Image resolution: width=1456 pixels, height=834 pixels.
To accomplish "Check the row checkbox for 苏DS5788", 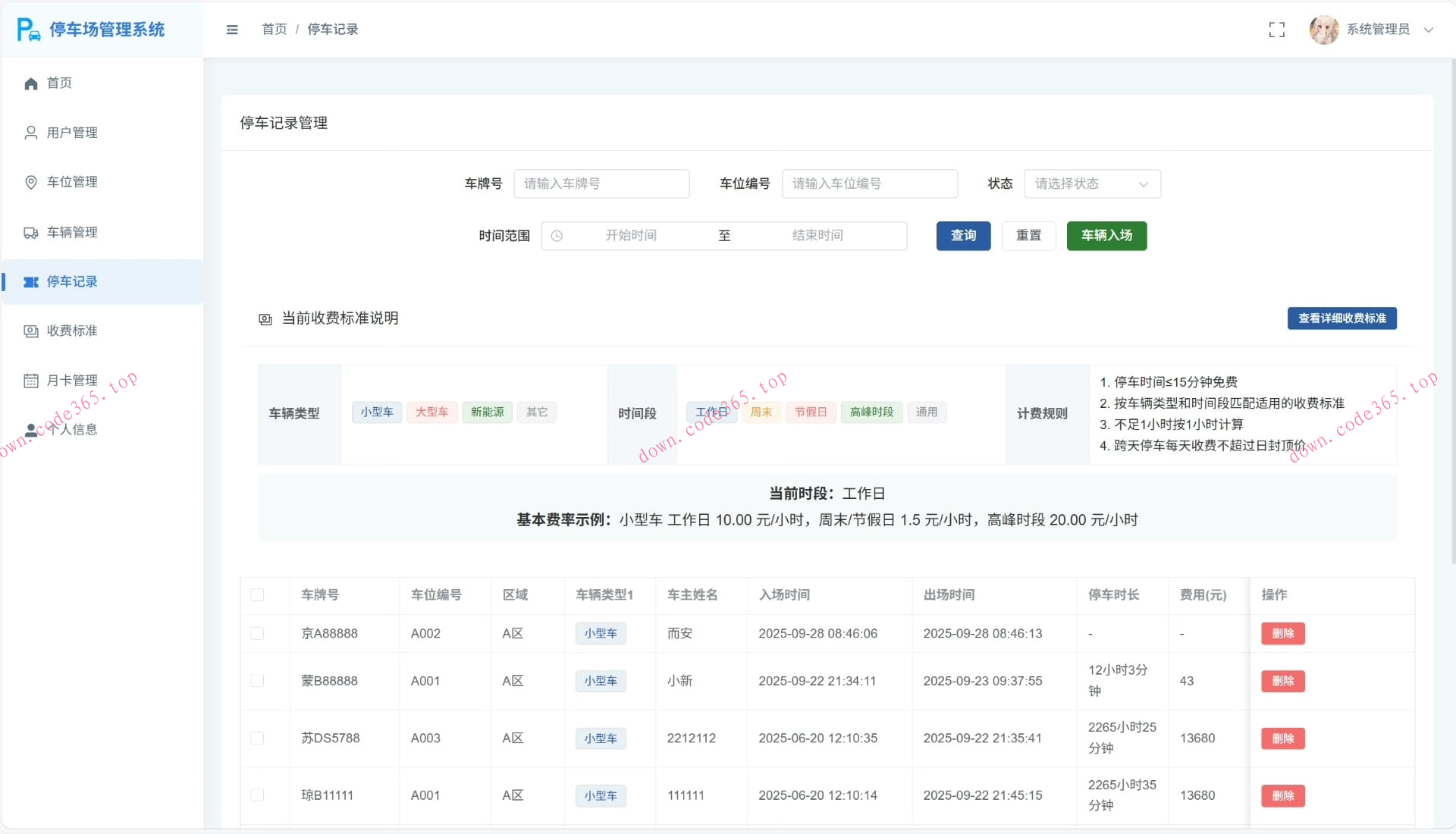I will pyautogui.click(x=257, y=738).
